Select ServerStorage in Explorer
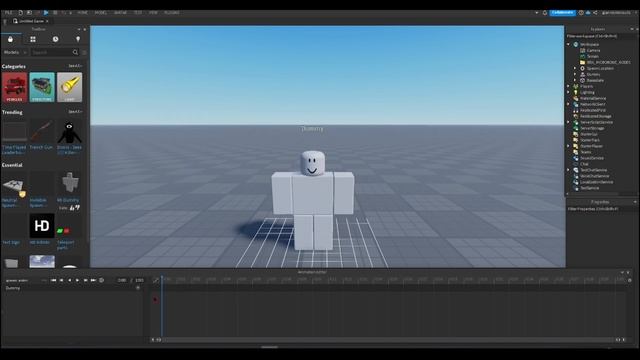 [592, 128]
